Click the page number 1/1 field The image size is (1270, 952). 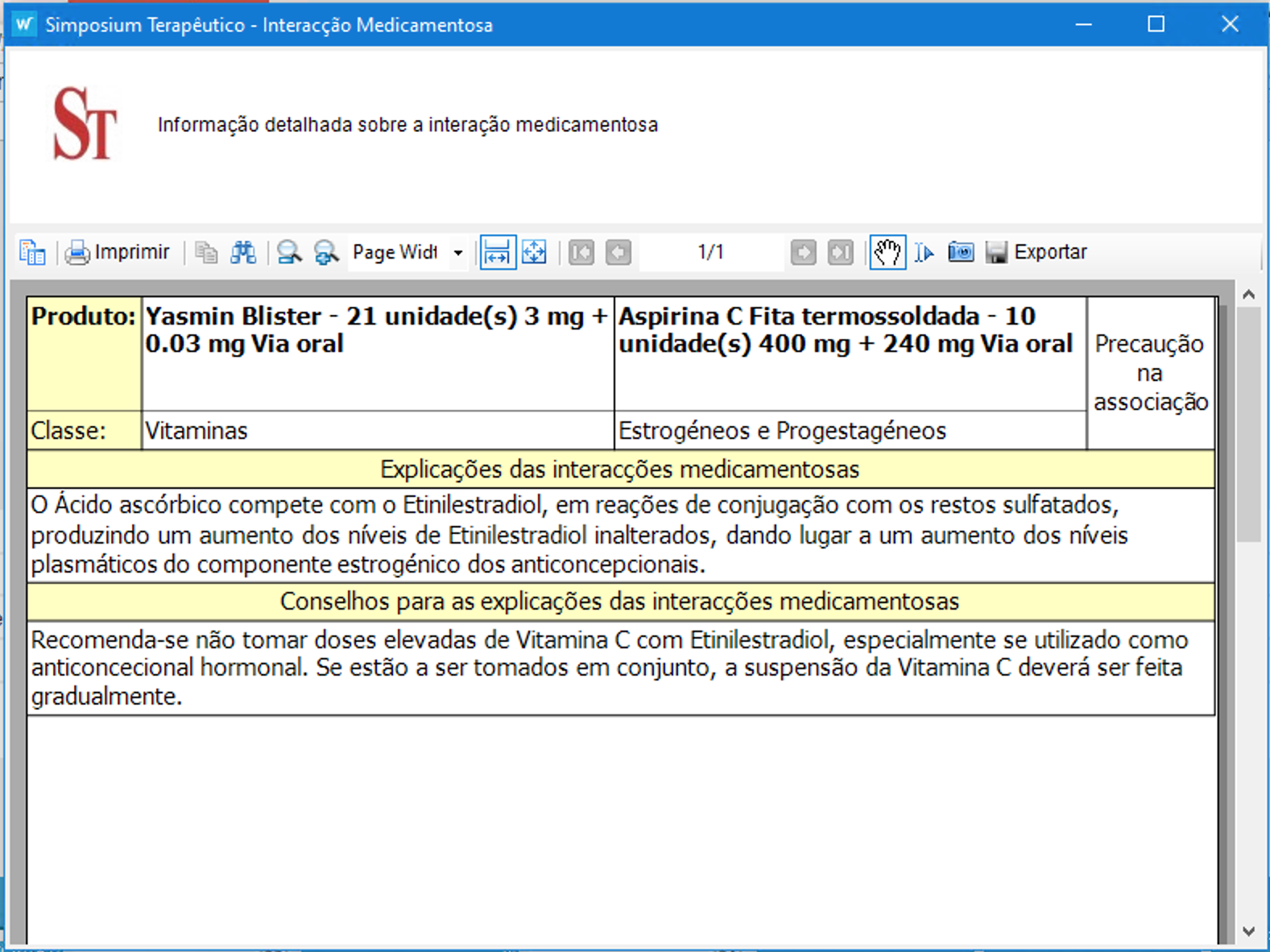710,253
